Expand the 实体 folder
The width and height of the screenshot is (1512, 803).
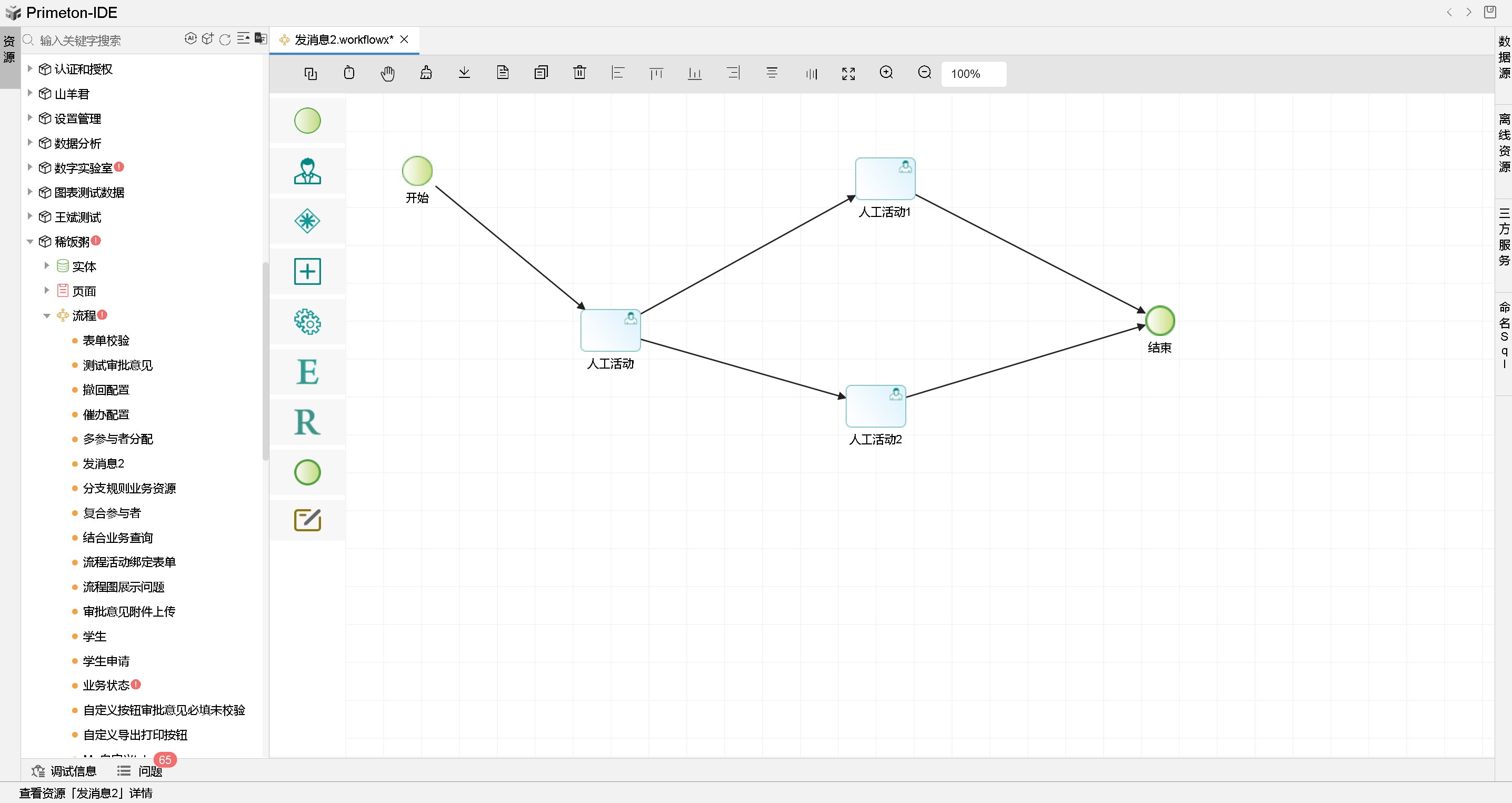47,266
